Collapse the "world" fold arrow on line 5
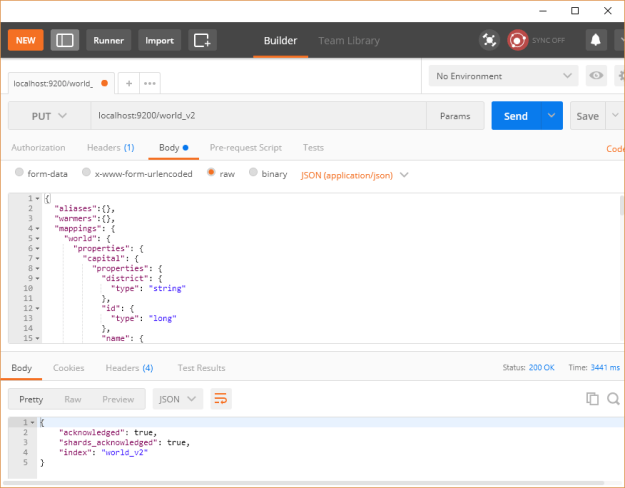This screenshot has height=488, width=625. 37,238
